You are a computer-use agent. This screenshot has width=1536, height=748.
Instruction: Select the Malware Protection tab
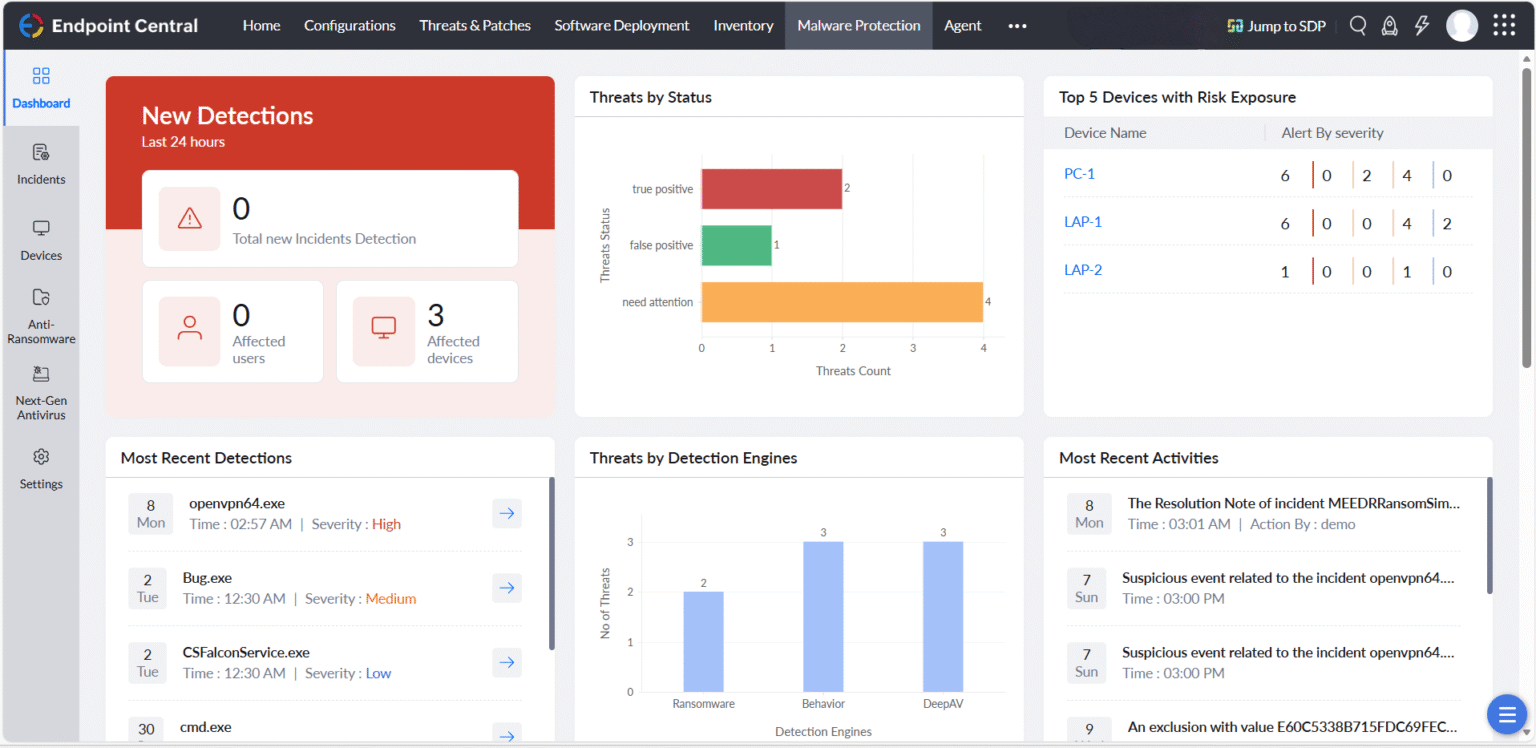[859, 26]
